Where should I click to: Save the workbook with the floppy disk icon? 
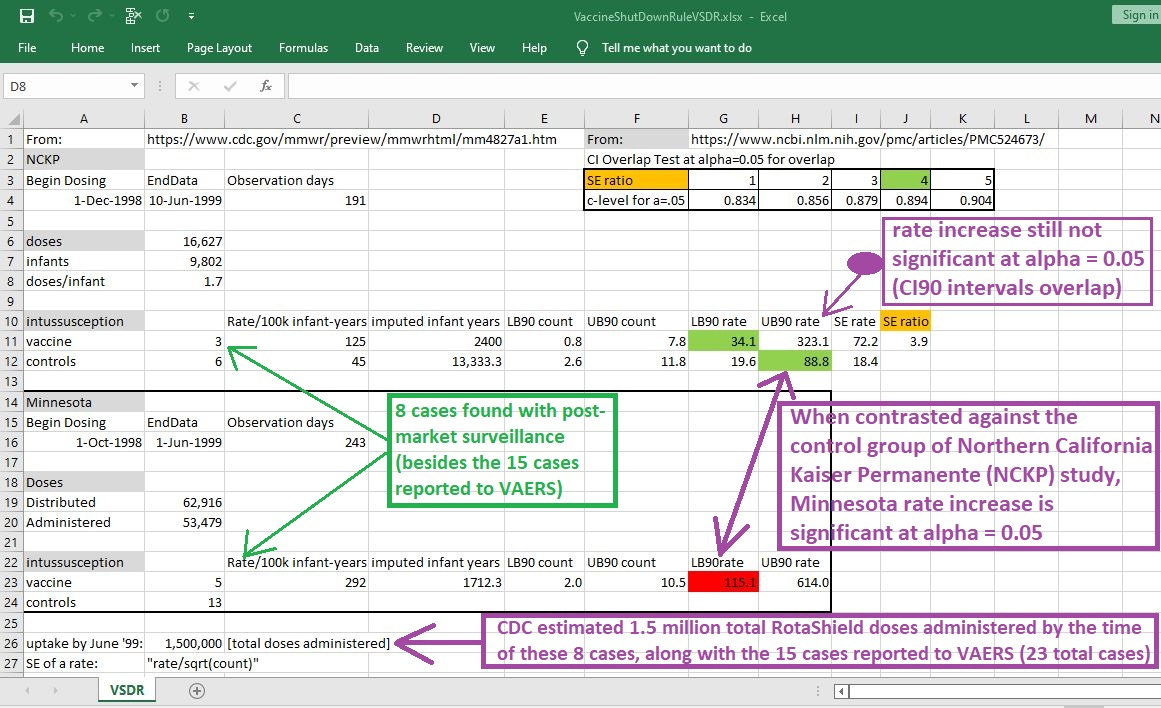(x=27, y=16)
